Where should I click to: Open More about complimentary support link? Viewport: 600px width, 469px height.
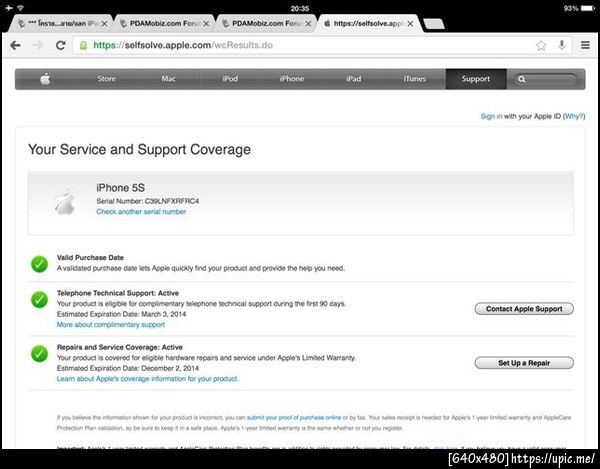[x=111, y=324]
